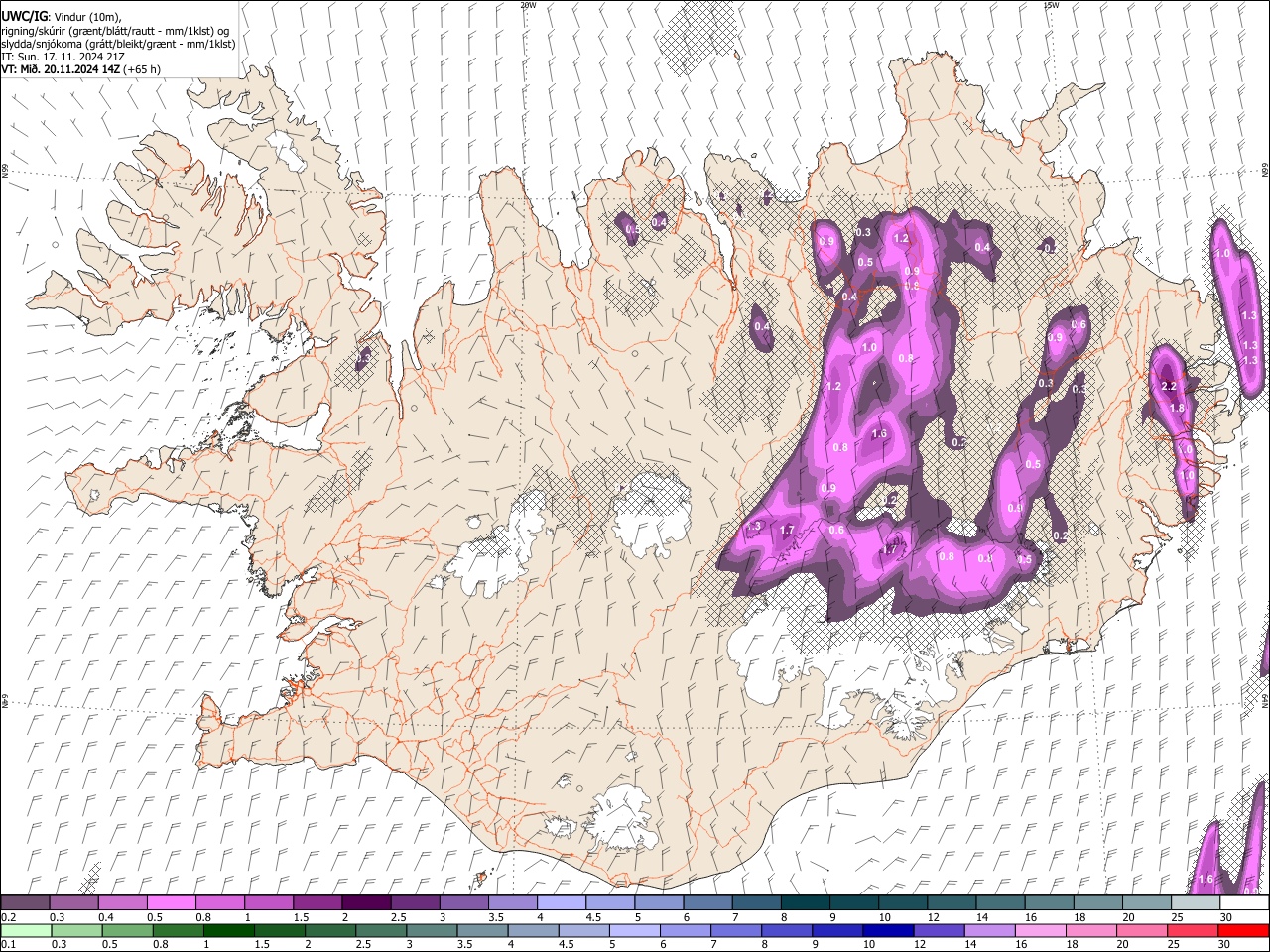Click the 'VT: Mið. 20.11.2024 14Z (+65 h)' line
1270x952 pixels.
click(x=80, y=69)
